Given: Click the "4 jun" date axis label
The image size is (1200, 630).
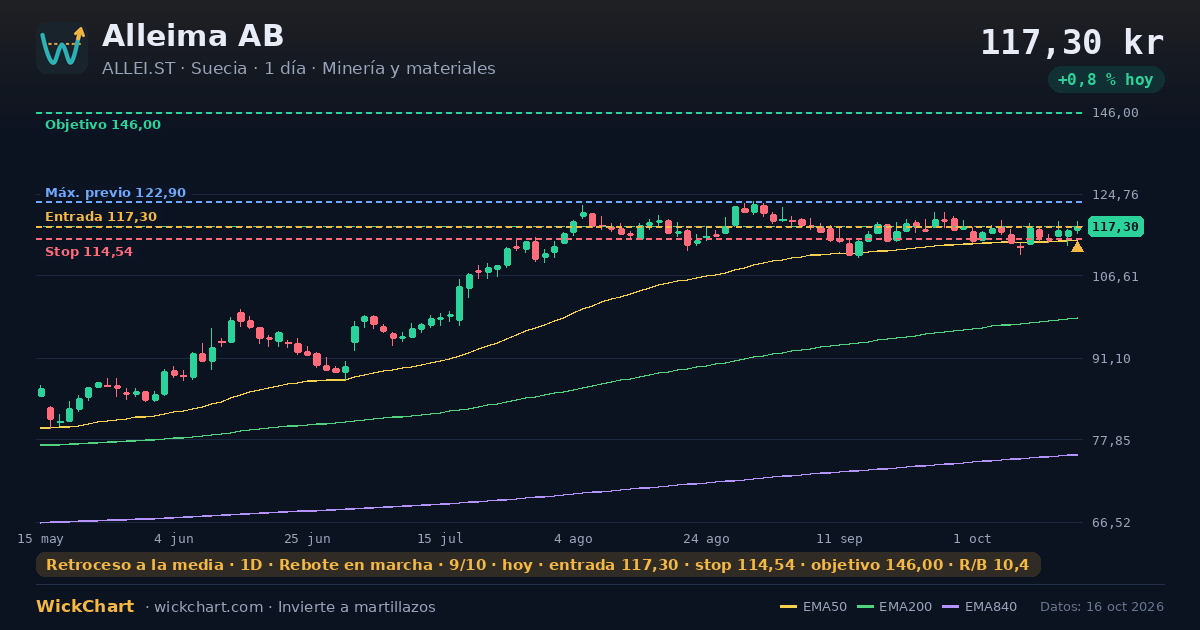Looking at the screenshot, I should (174, 538).
